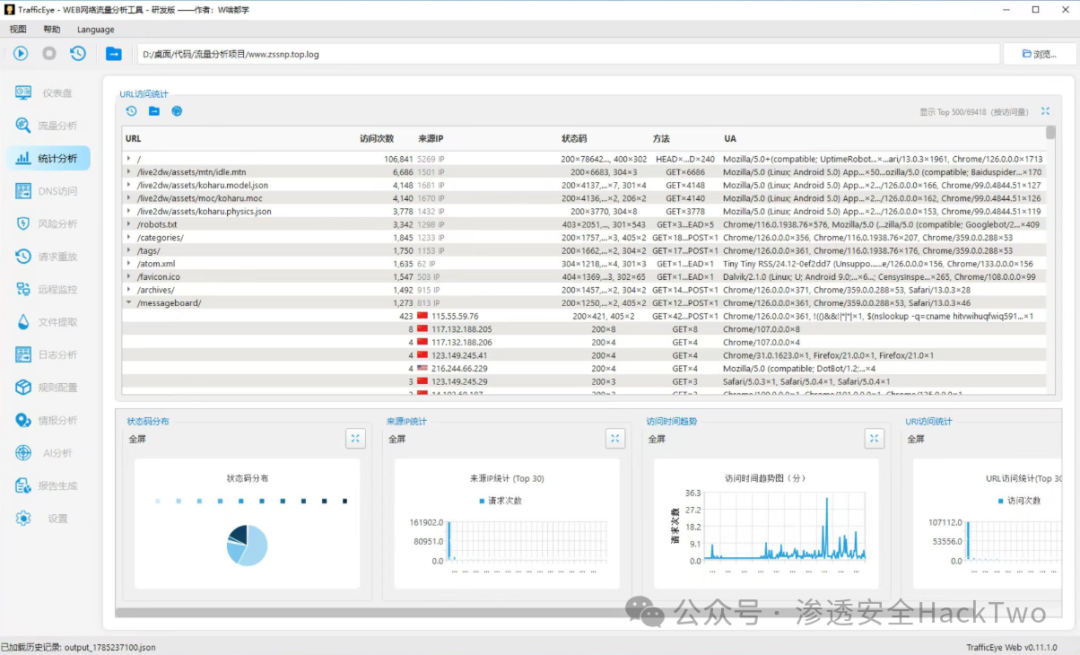The image size is (1080, 655).
Task: Toggle the 请求次数 legend in 来源IP统计 chart
Action: point(500,501)
